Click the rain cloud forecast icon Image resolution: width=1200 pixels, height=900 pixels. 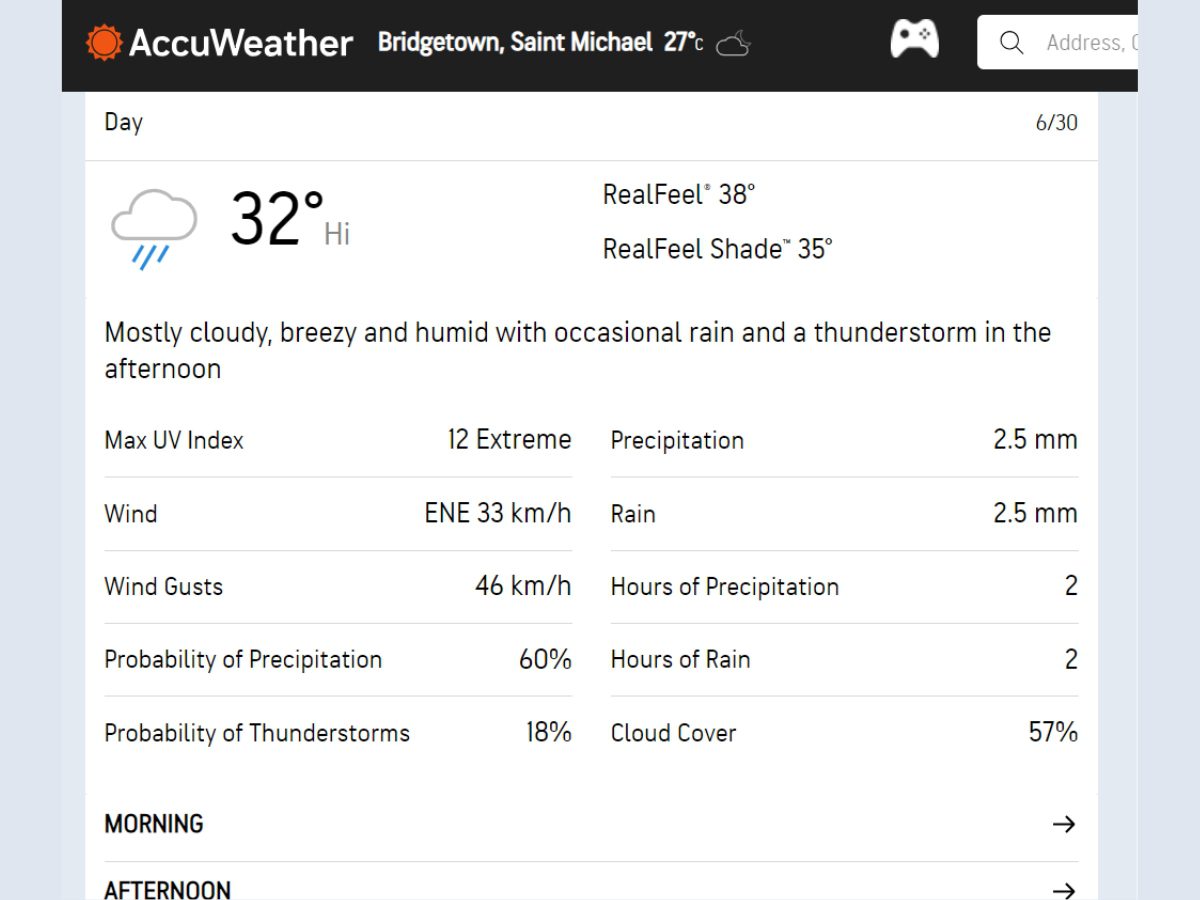pyautogui.click(x=153, y=227)
